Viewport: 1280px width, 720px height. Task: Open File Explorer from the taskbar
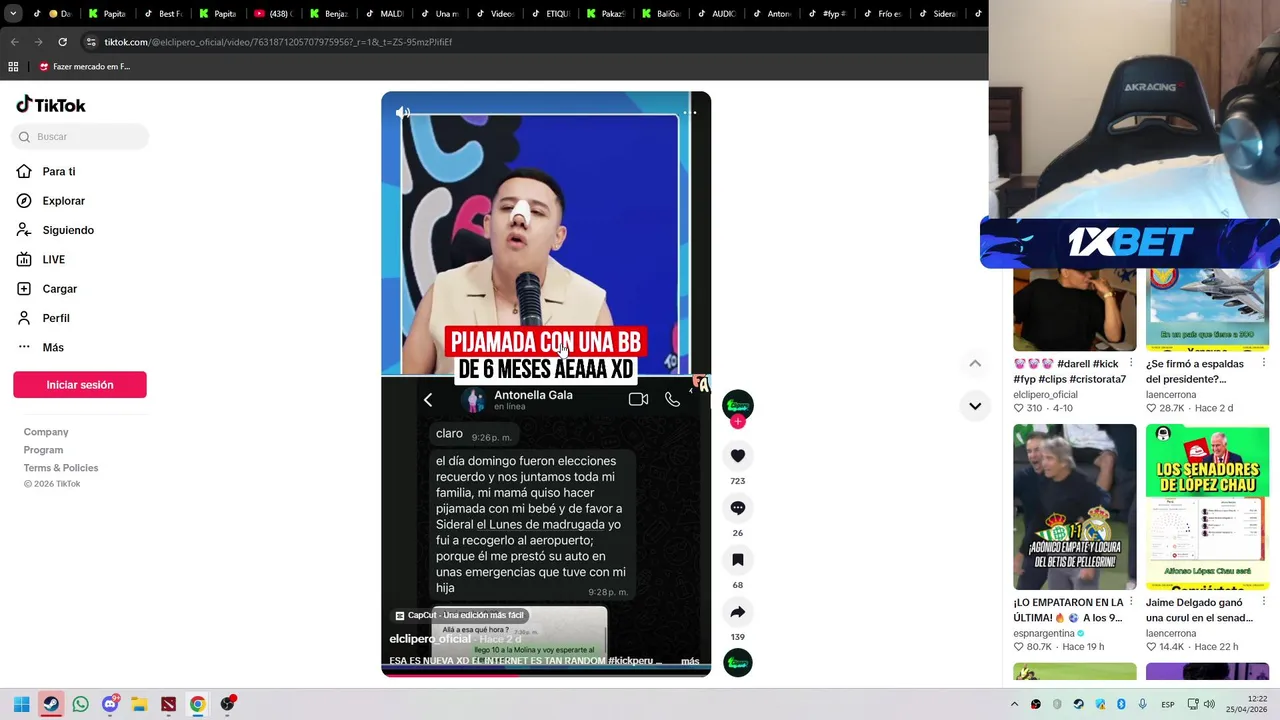tap(139, 704)
